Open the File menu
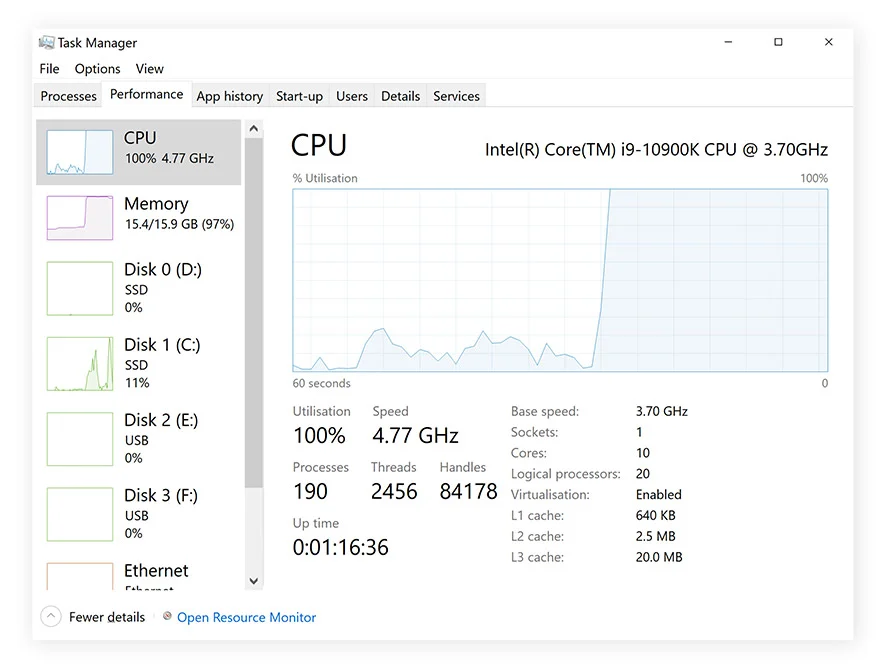 click(48, 68)
